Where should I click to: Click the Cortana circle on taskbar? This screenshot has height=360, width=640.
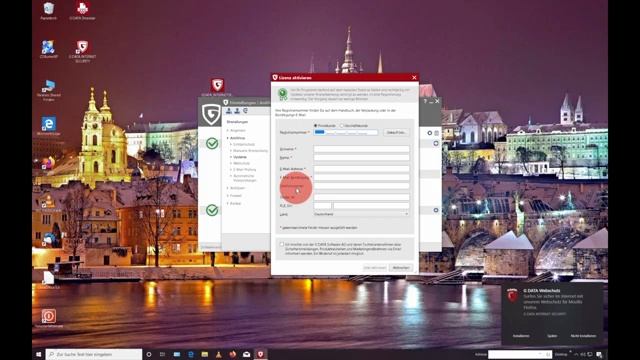point(149,354)
